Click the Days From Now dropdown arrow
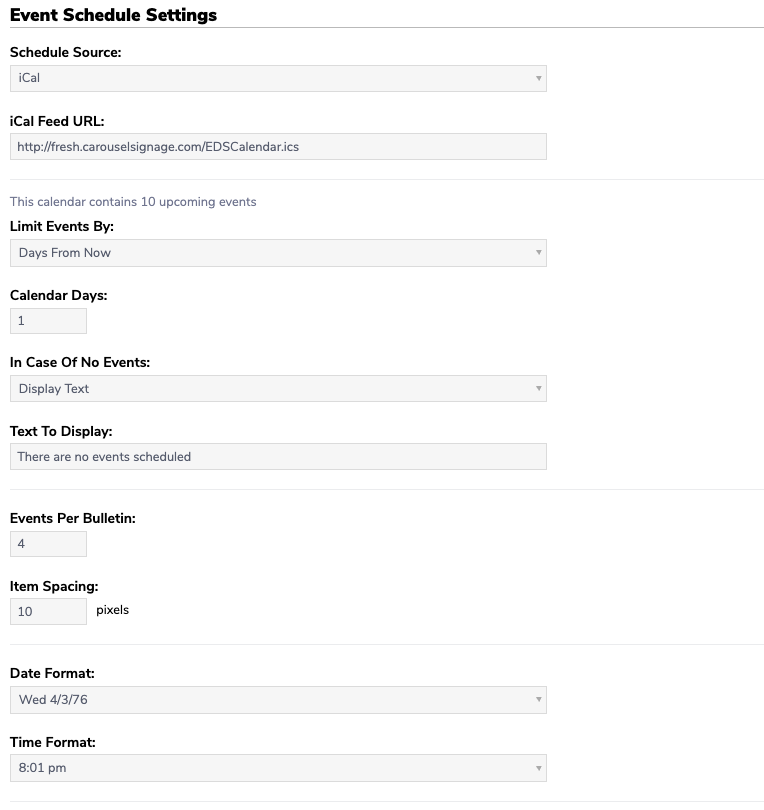 pos(538,253)
